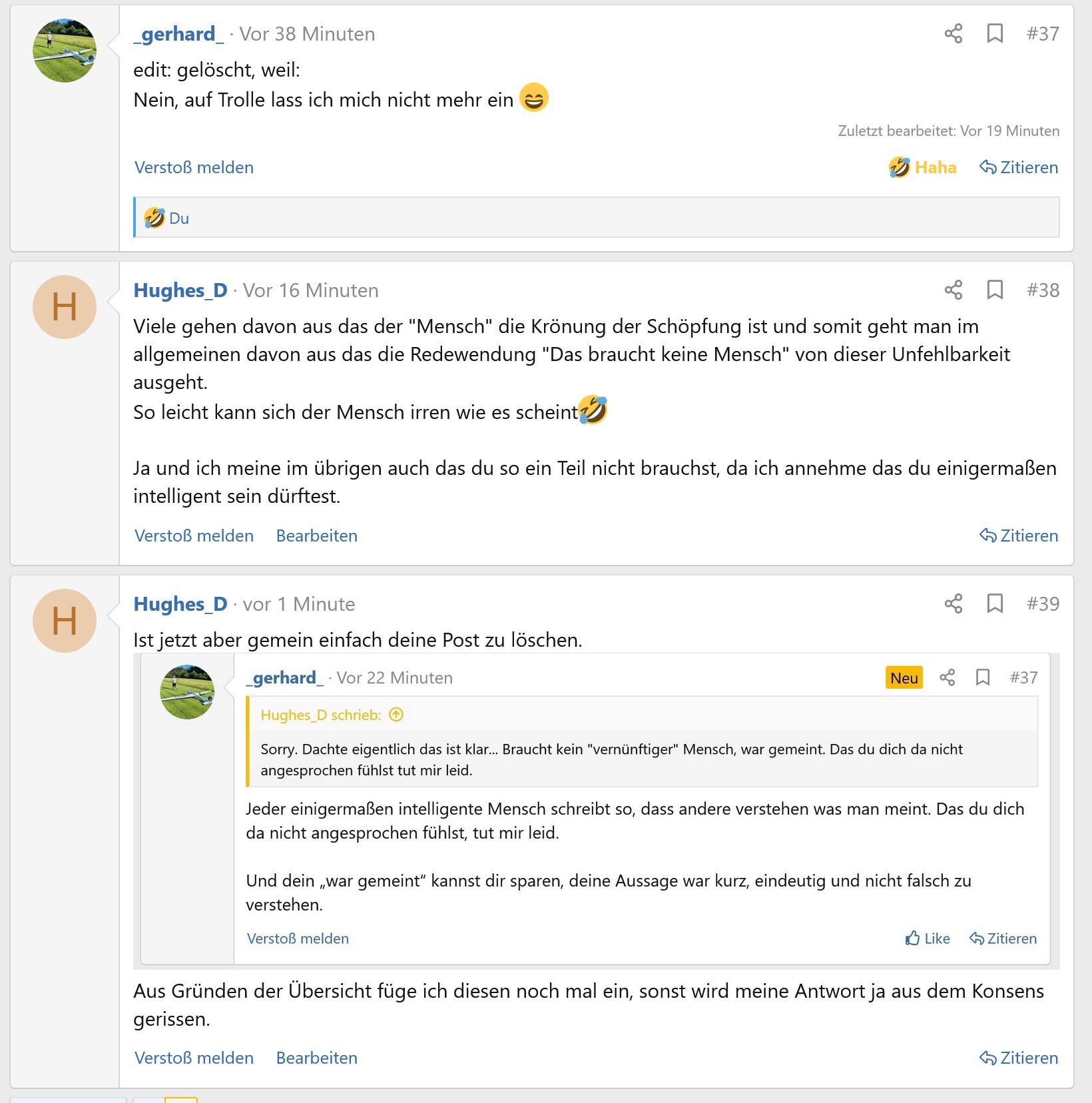Share post #39
Image resolution: width=1092 pixels, height=1103 pixels.
(x=953, y=603)
